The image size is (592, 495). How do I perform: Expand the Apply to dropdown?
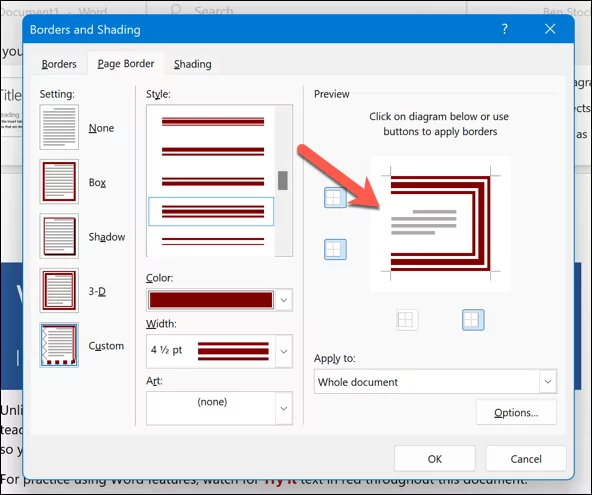coord(548,381)
